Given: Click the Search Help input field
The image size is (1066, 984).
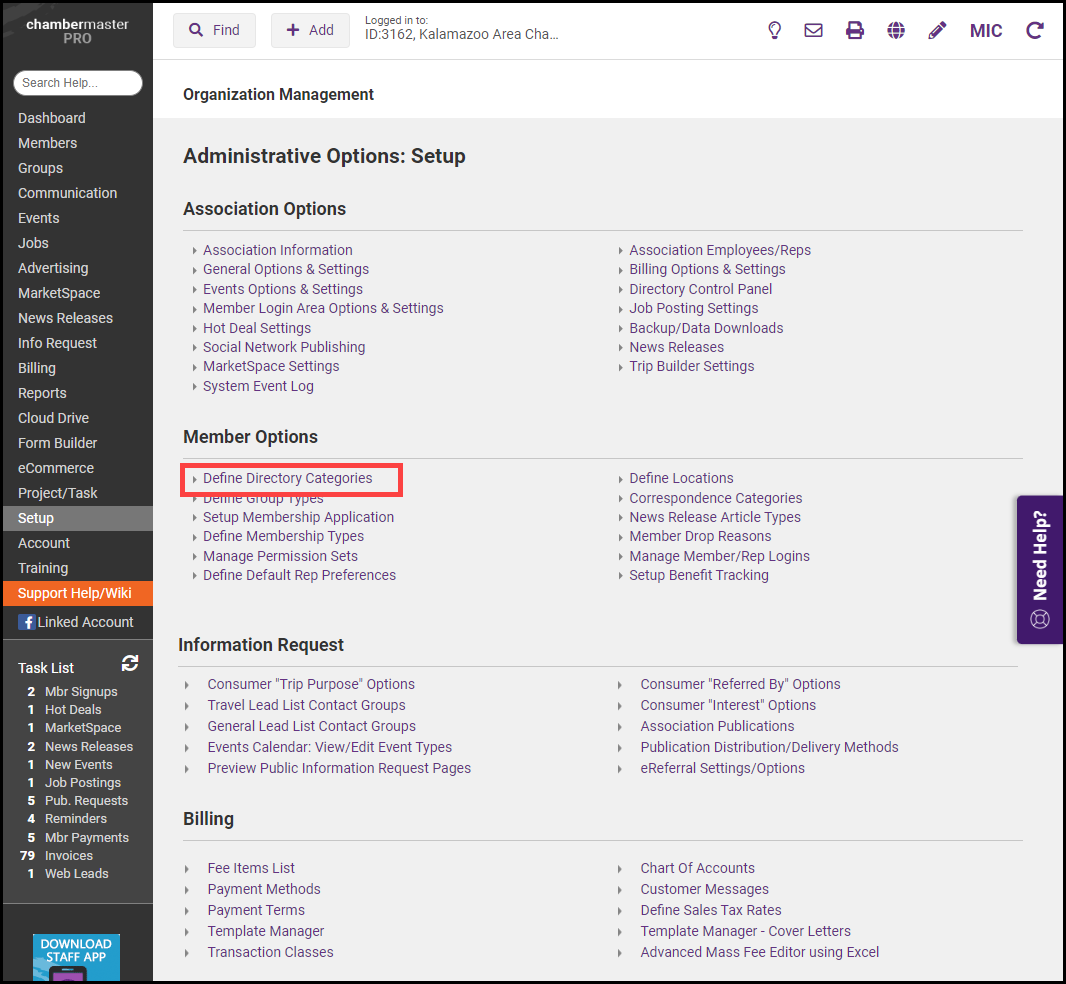Looking at the screenshot, I should point(78,83).
